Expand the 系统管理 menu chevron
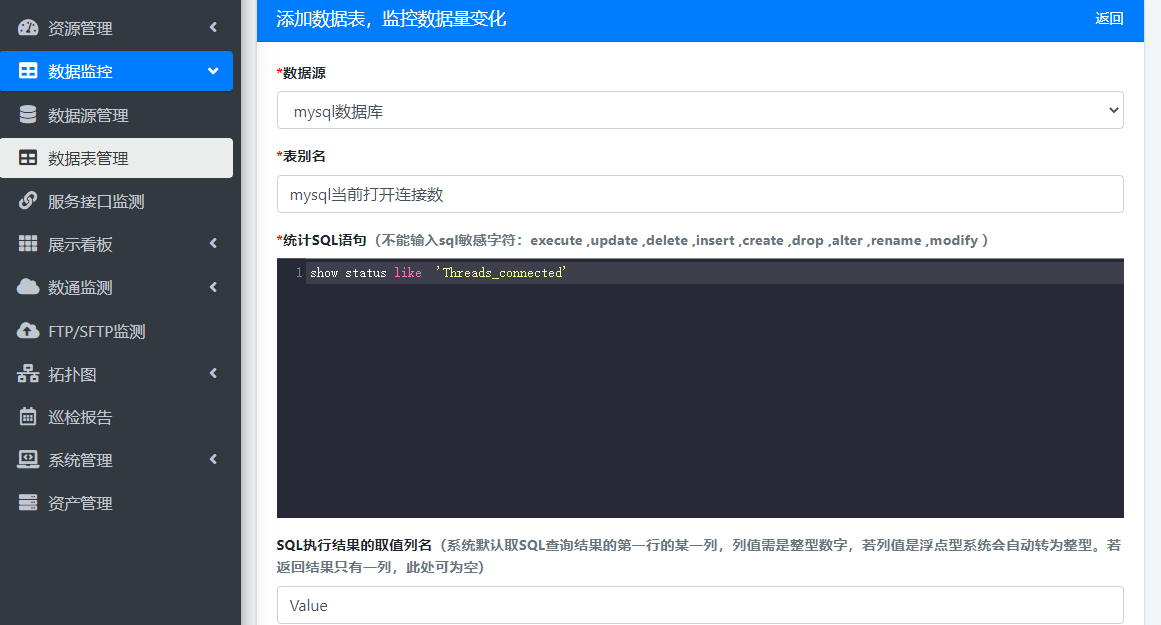The height and width of the screenshot is (625, 1161). tap(213, 459)
